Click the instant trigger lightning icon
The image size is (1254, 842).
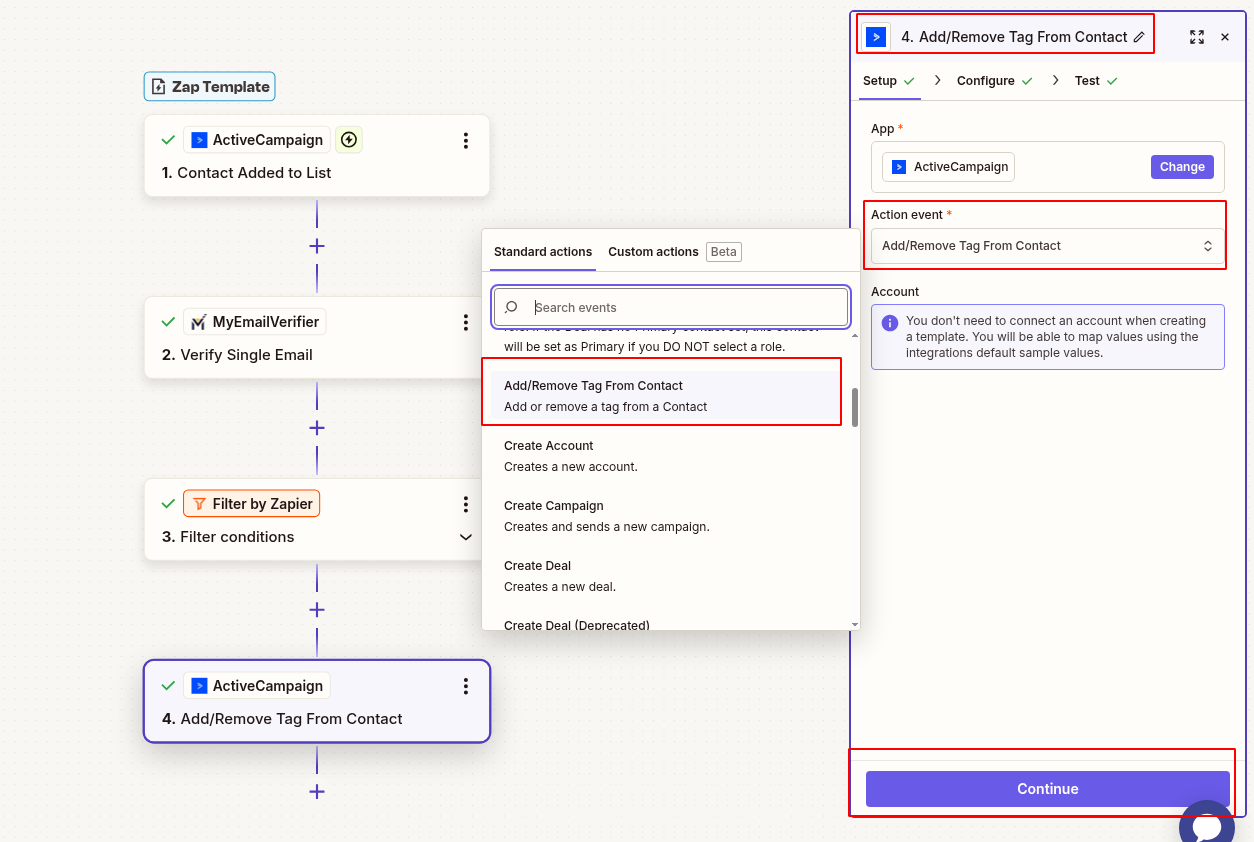point(348,139)
